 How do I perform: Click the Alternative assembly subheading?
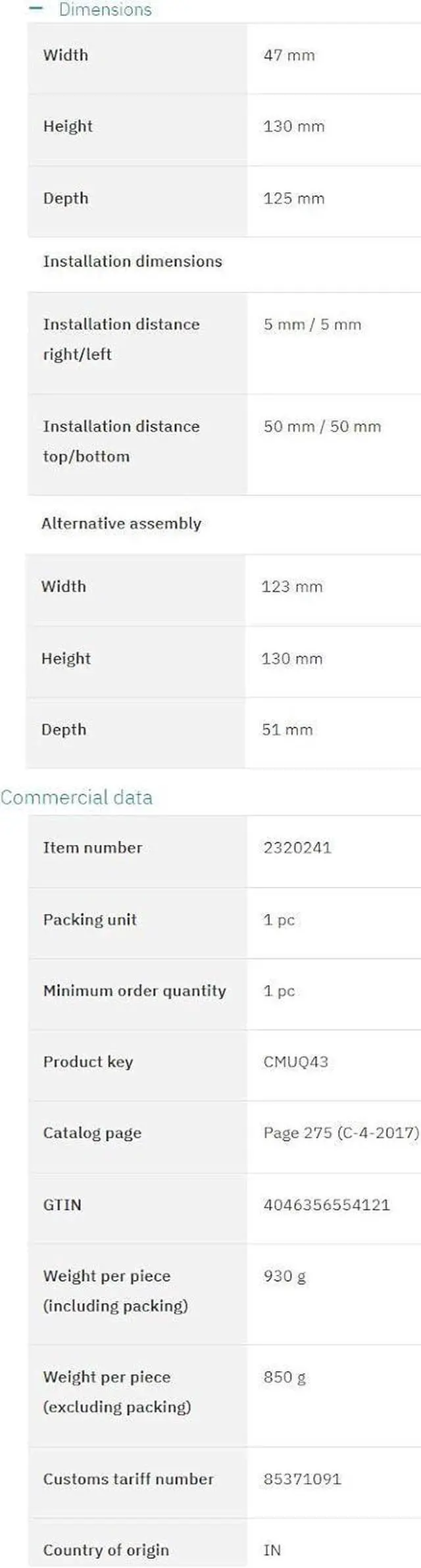(x=121, y=524)
